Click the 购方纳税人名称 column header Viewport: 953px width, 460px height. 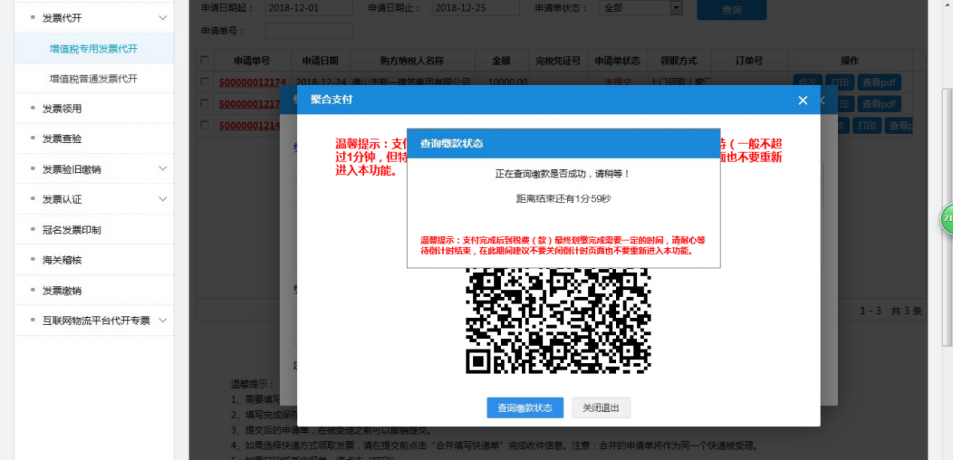[412, 61]
